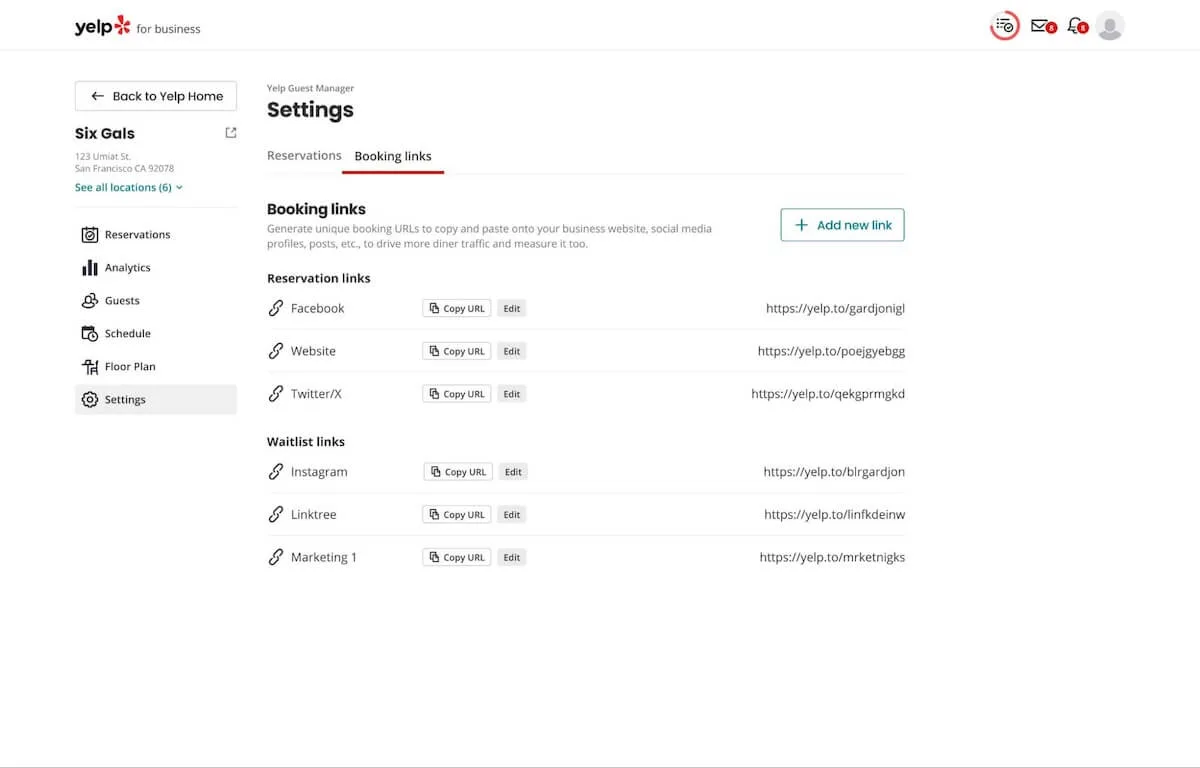Click the URL https://yelp.to/linfkdeinw
1200x768 pixels.
(x=834, y=515)
